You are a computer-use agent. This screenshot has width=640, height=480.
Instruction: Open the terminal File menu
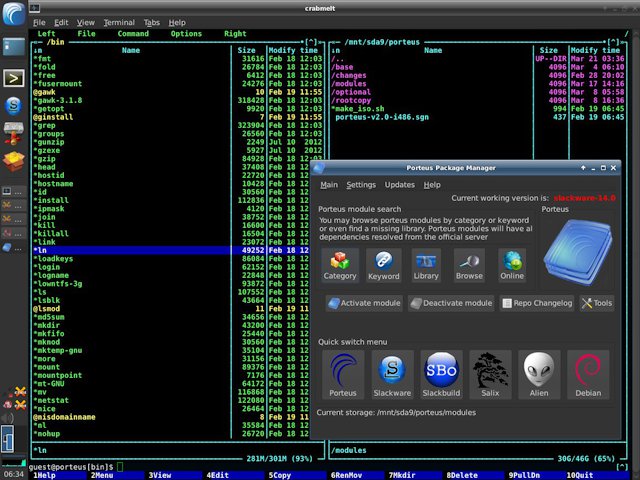pyautogui.click(x=39, y=22)
